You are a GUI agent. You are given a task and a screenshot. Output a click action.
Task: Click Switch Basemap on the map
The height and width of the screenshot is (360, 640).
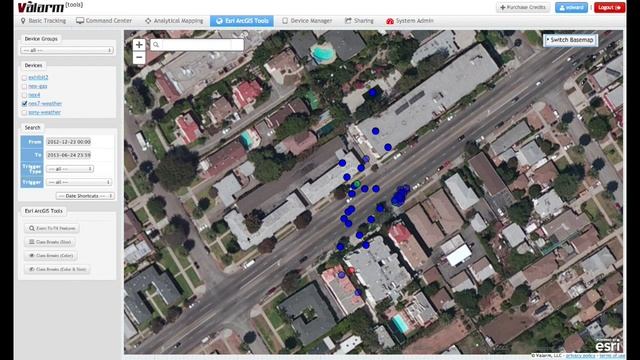point(570,40)
